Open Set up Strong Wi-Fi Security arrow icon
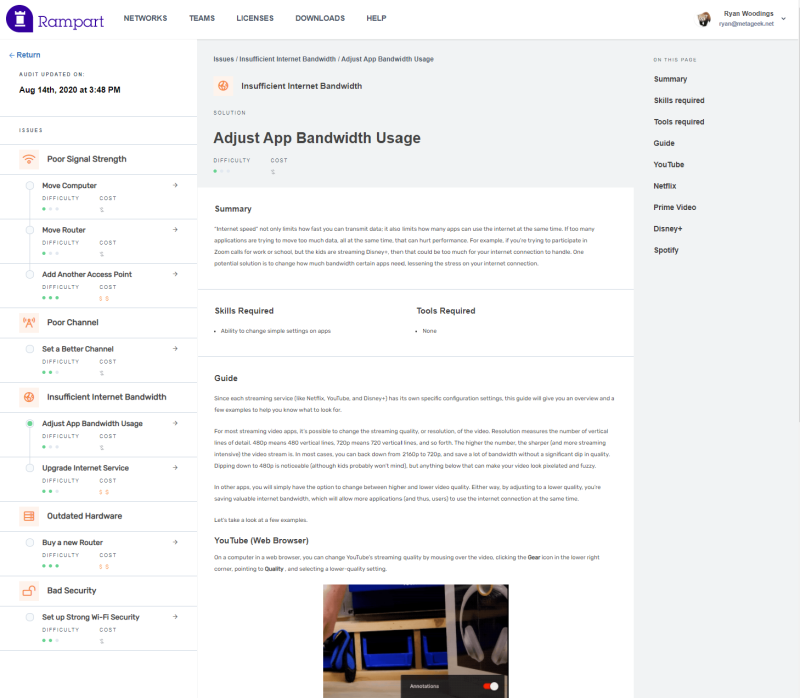This screenshot has height=698, width=800. 175,617
